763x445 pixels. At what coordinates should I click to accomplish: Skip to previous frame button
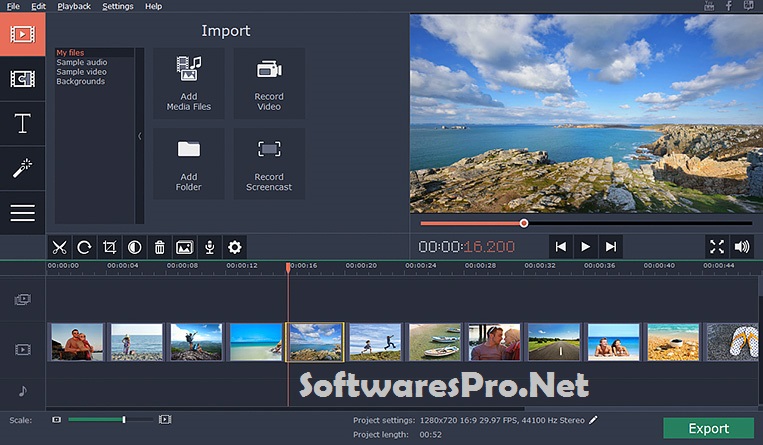(561, 247)
